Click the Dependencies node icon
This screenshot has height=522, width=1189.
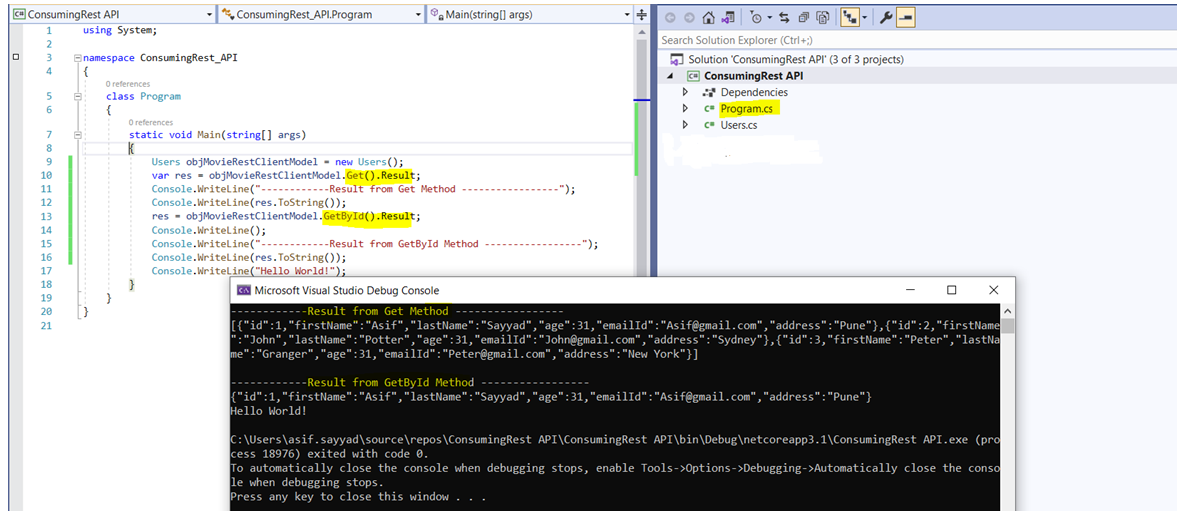709,93
